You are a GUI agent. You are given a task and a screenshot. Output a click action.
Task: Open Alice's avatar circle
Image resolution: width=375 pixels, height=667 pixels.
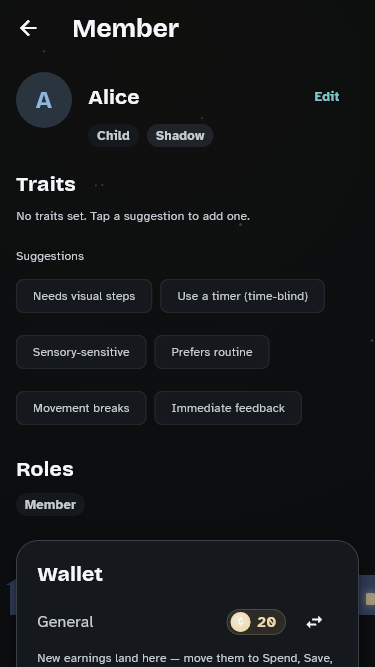tap(44, 100)
